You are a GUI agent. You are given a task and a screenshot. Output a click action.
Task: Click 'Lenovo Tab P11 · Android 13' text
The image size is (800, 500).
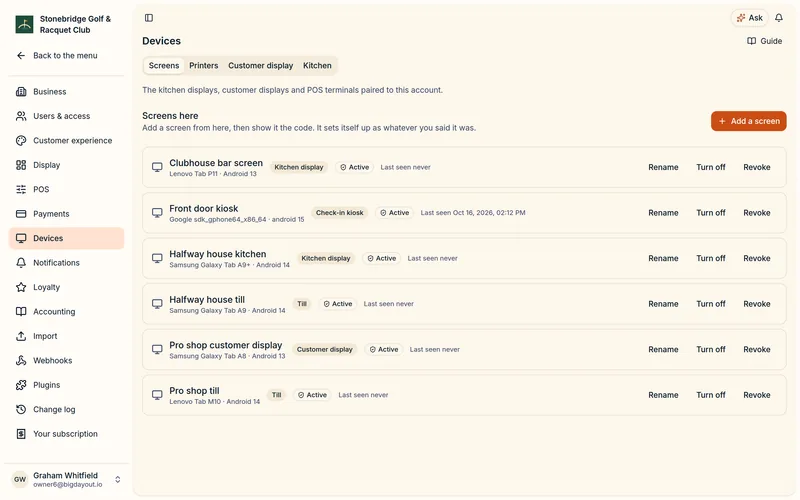(x=213, y=174)
